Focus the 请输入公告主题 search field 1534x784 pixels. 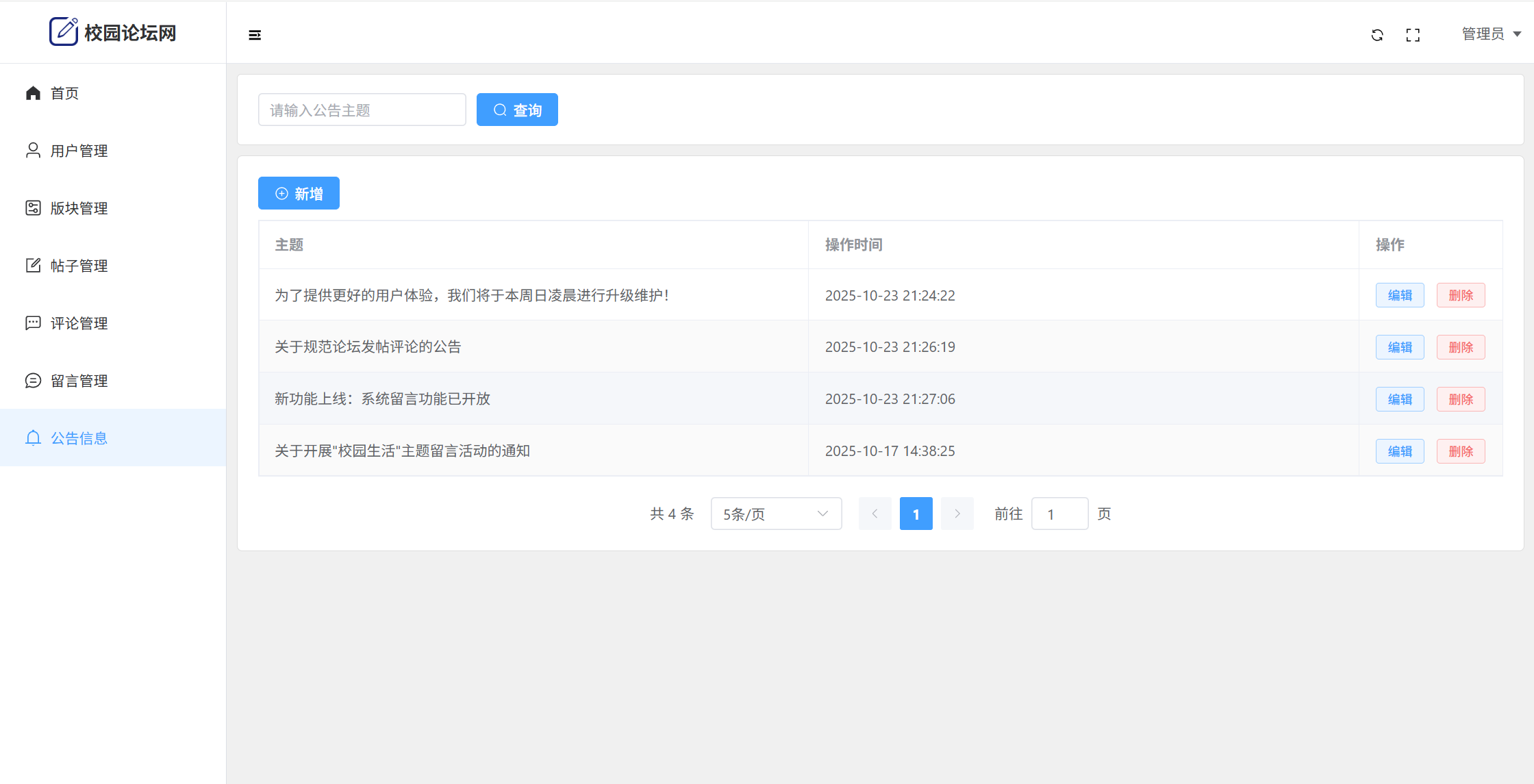tap(362, 110)
